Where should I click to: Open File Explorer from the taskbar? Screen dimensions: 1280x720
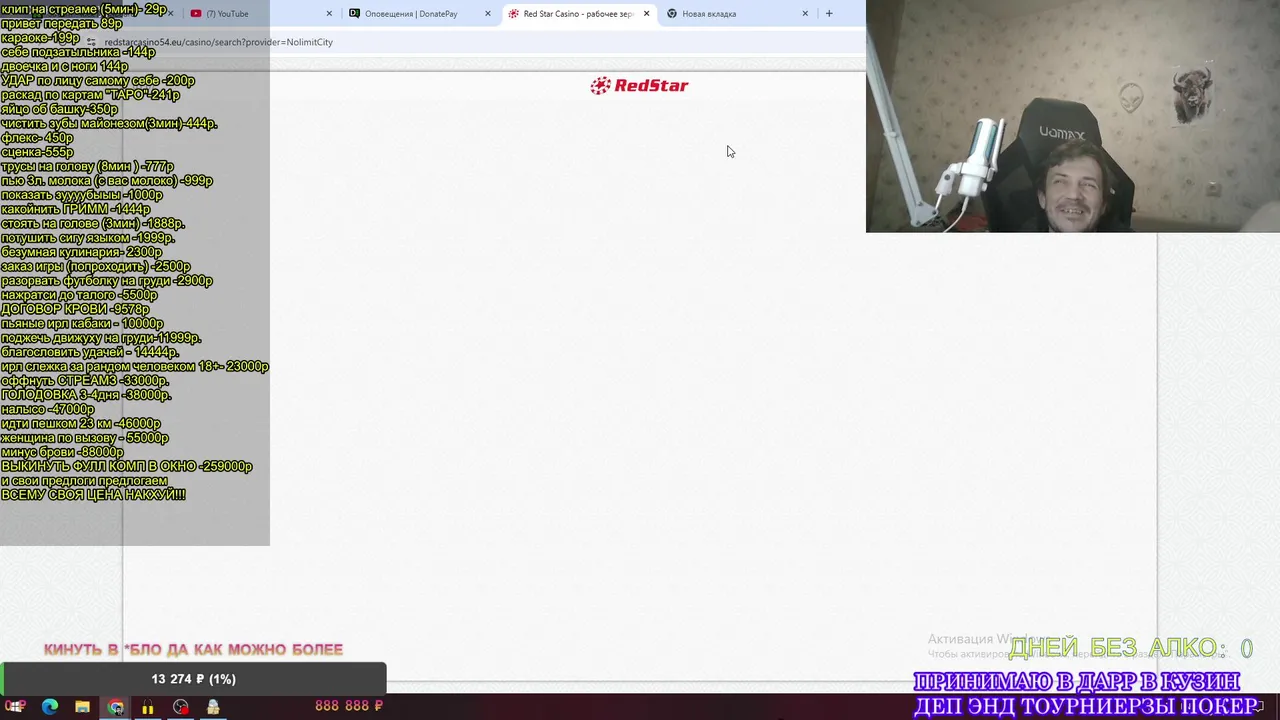click(83, 707)
